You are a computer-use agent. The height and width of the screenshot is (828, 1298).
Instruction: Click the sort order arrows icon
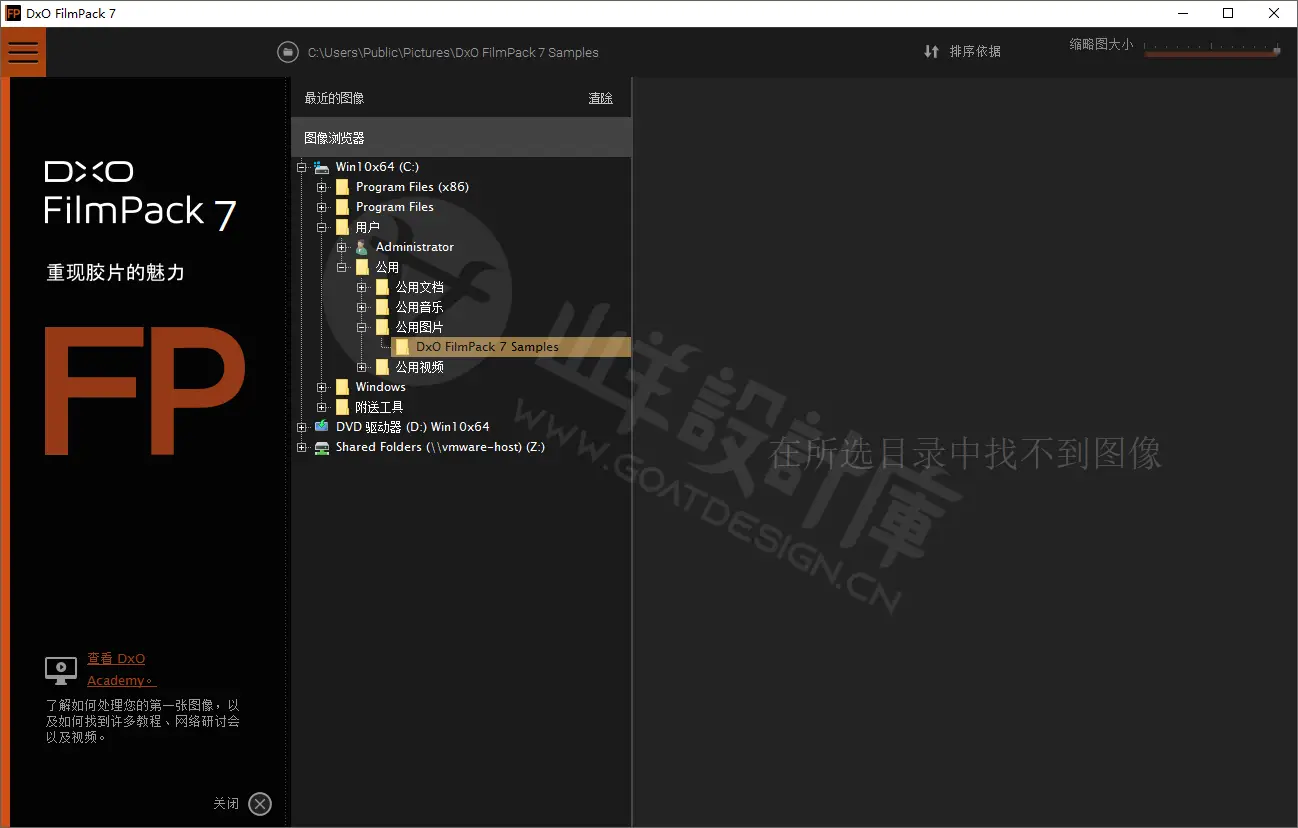[x=931, y=51]
